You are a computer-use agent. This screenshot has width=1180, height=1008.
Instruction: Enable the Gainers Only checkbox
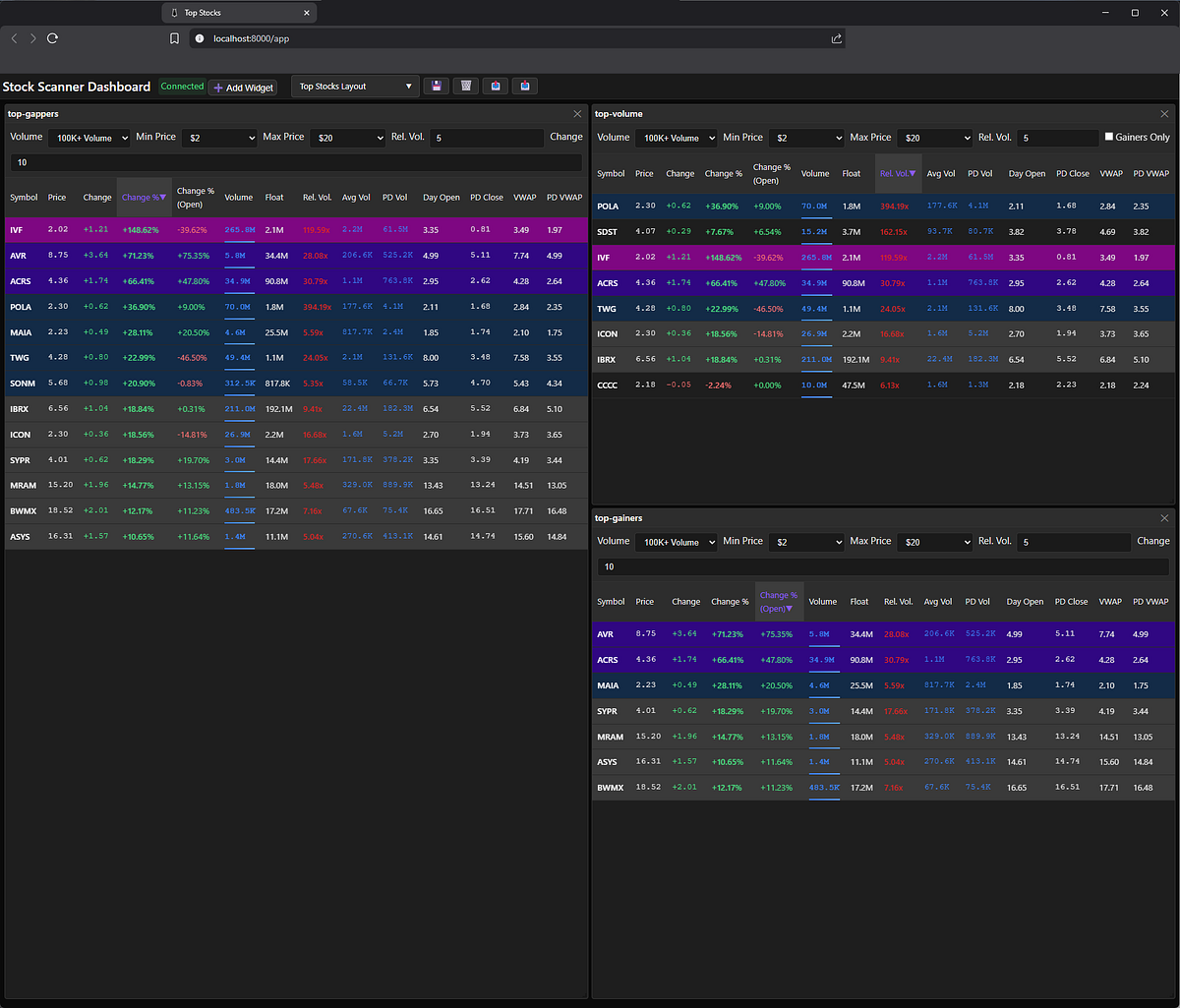coord(1109,138)
